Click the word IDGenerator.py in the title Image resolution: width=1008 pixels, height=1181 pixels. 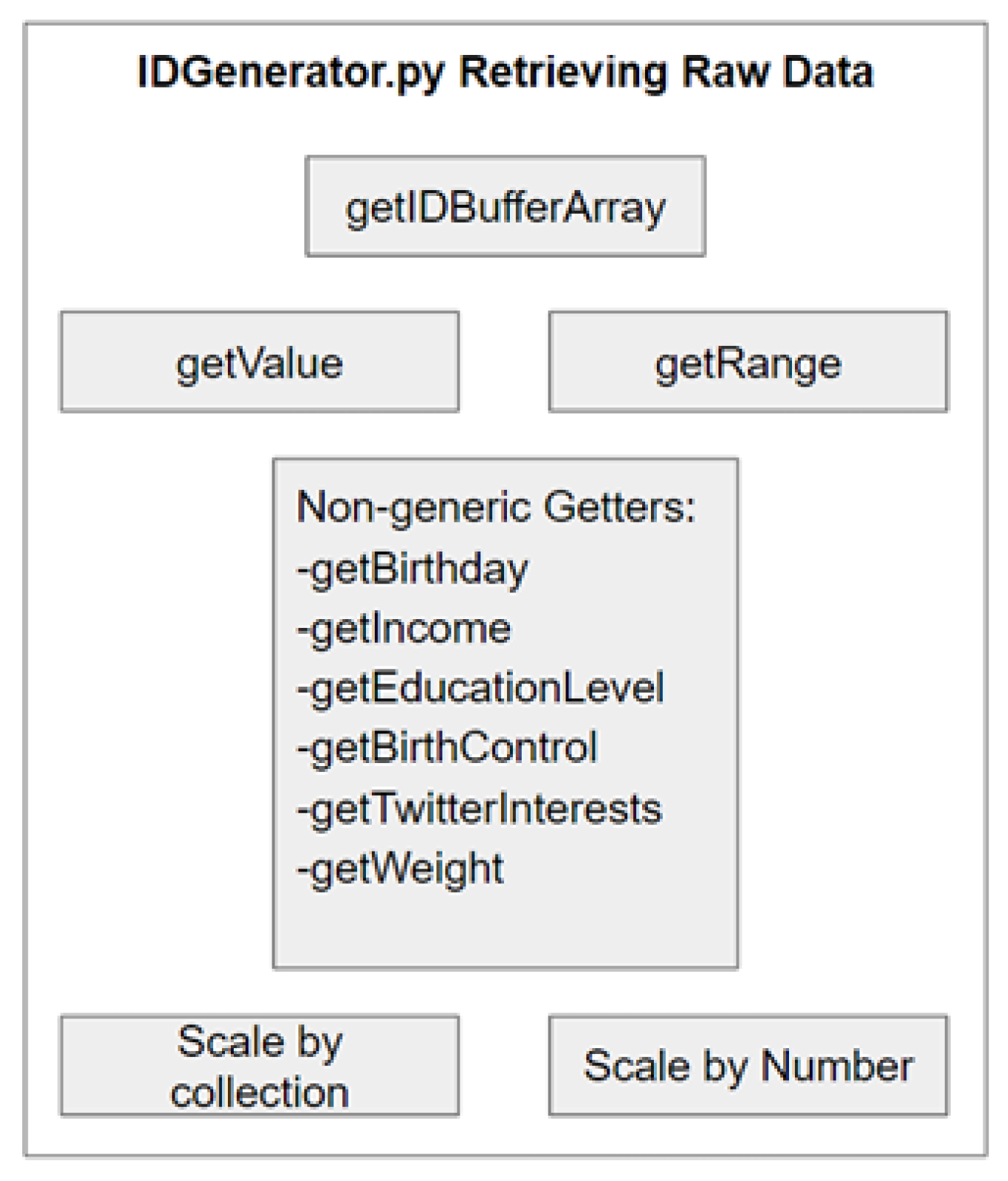[291, 73]
